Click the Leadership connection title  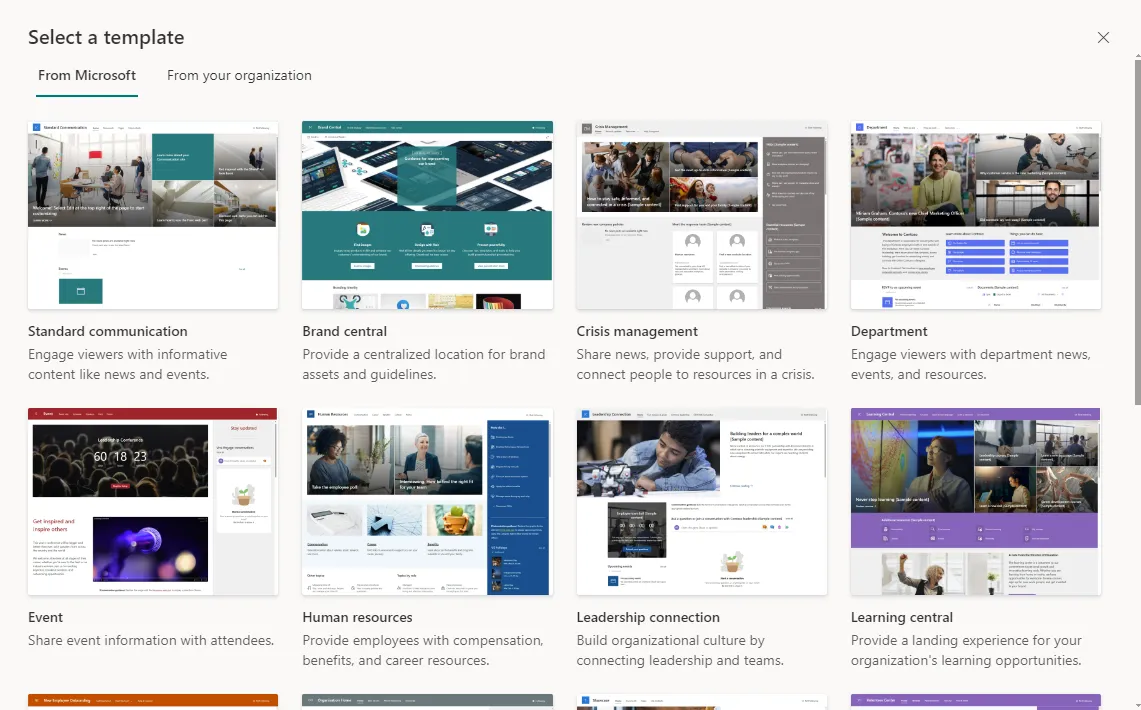(x=648, y=618)
